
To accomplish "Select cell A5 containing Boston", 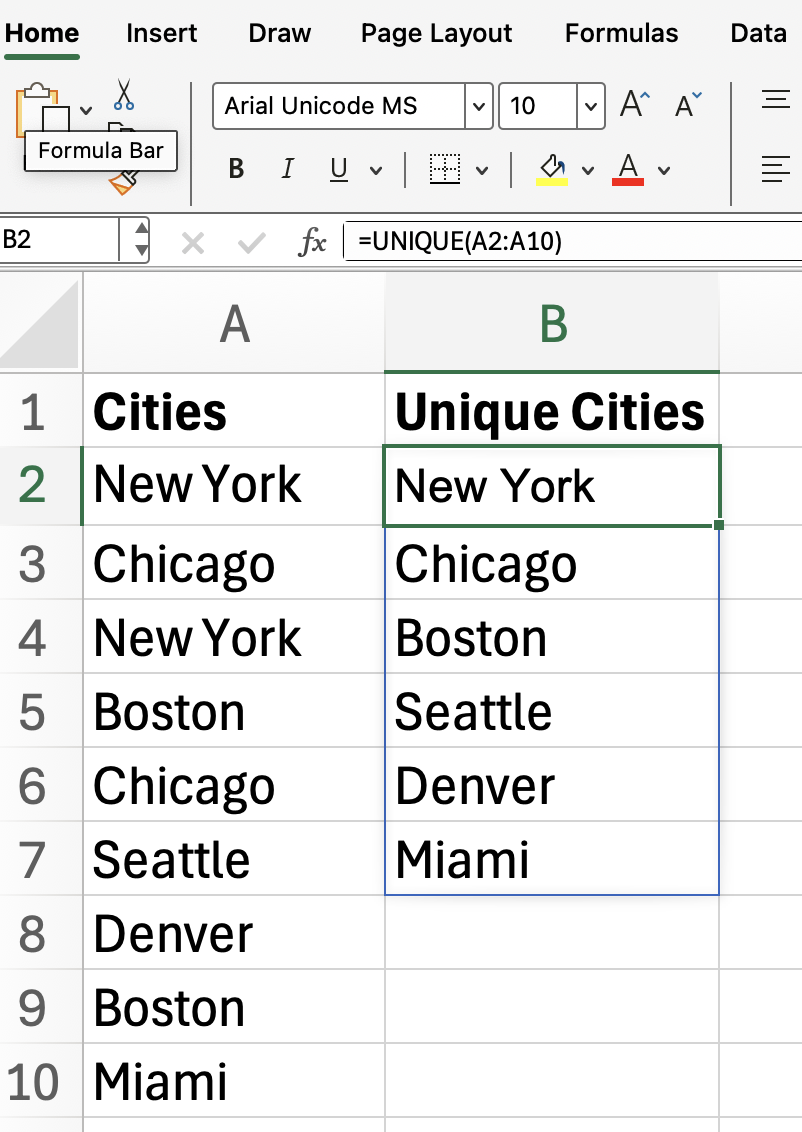I will (x=234, y=712).
